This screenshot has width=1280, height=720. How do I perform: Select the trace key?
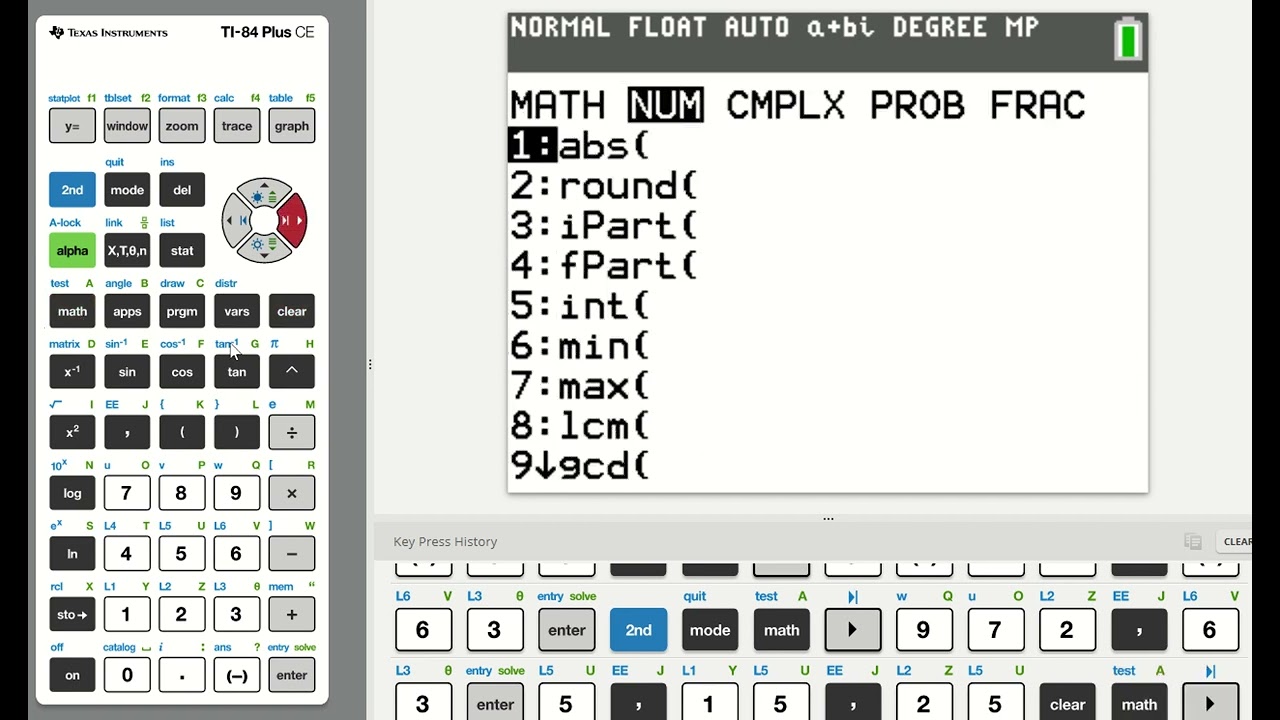(237, 126)
